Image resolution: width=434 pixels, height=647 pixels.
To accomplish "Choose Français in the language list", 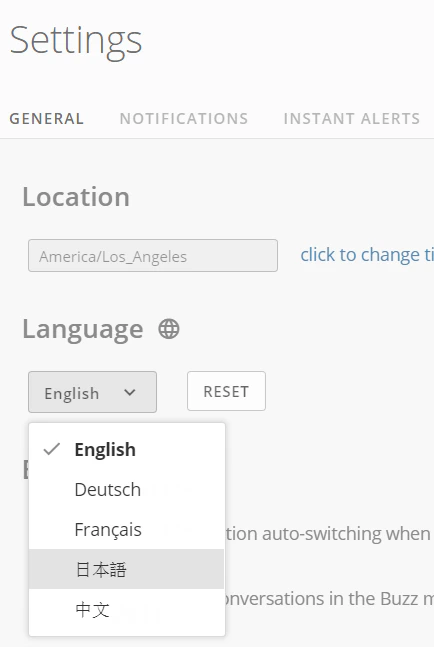I will (127, 529).
